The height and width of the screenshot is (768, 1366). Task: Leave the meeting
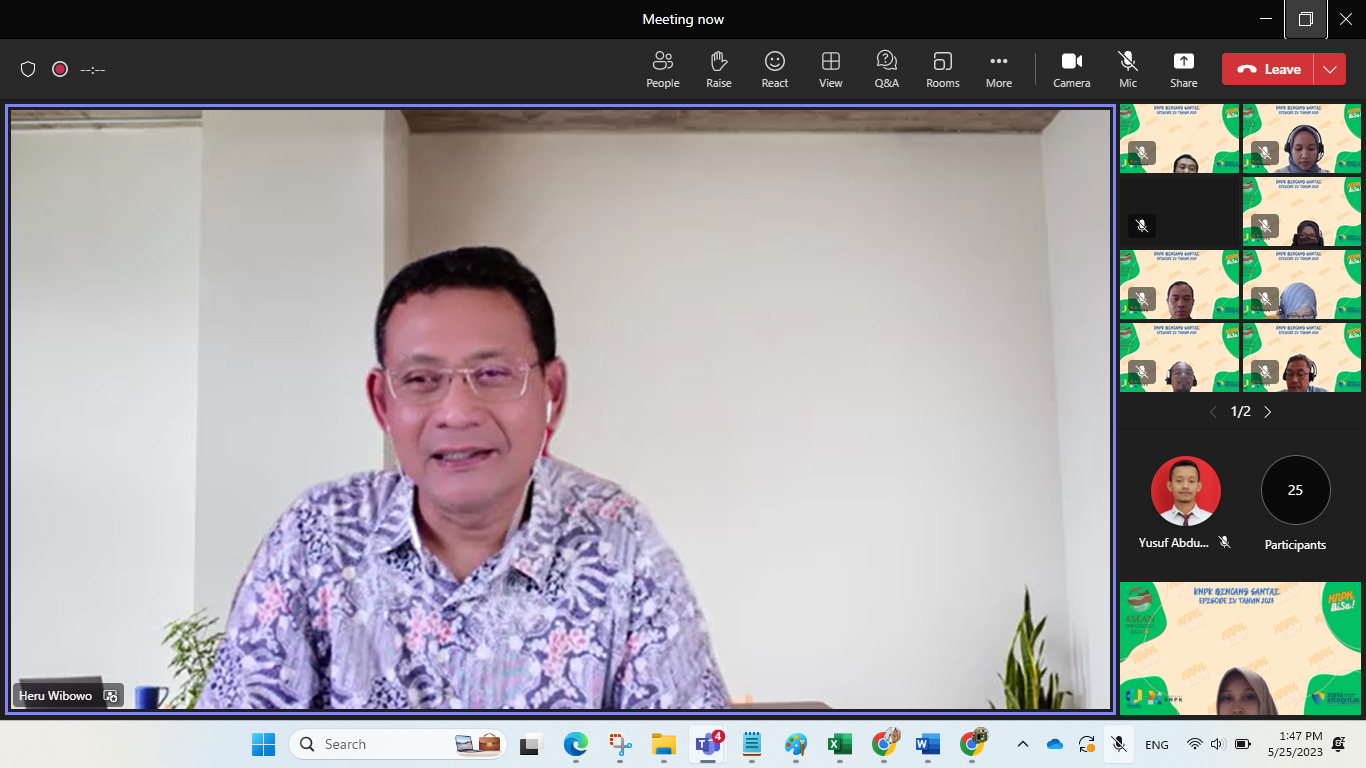pos(1268,69)
